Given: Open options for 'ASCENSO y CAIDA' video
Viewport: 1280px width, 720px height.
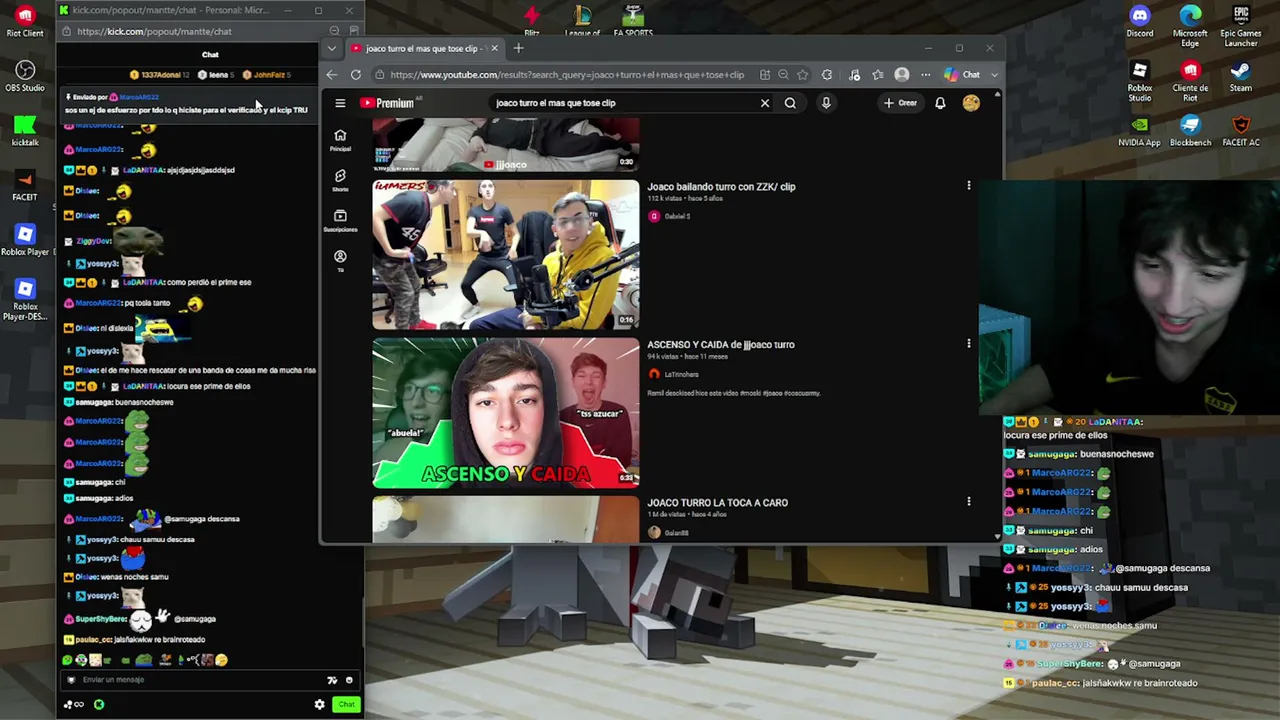Looking at the screenshot, I should coord(968,344).
